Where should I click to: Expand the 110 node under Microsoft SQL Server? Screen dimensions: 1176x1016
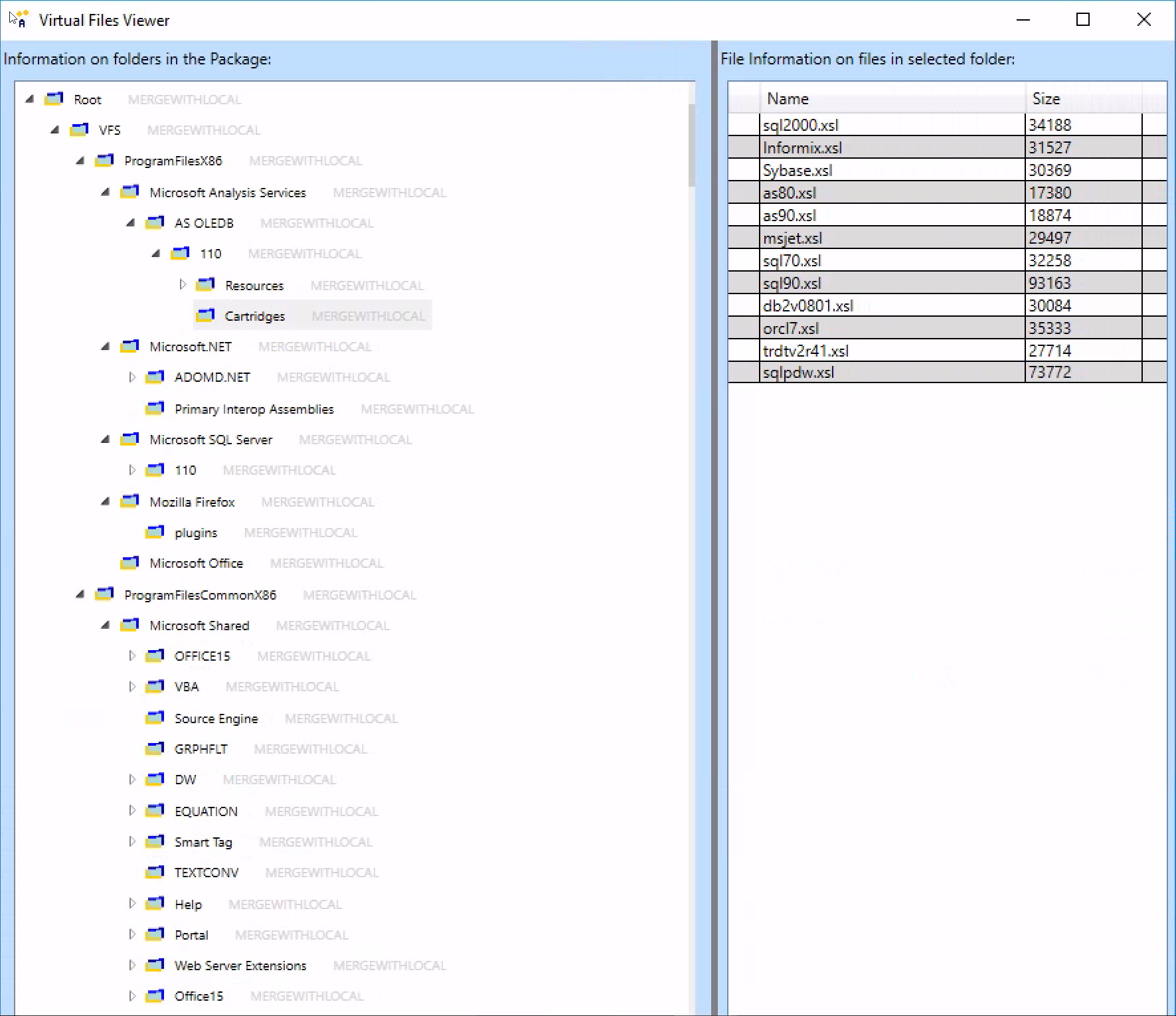coord(132,469)
